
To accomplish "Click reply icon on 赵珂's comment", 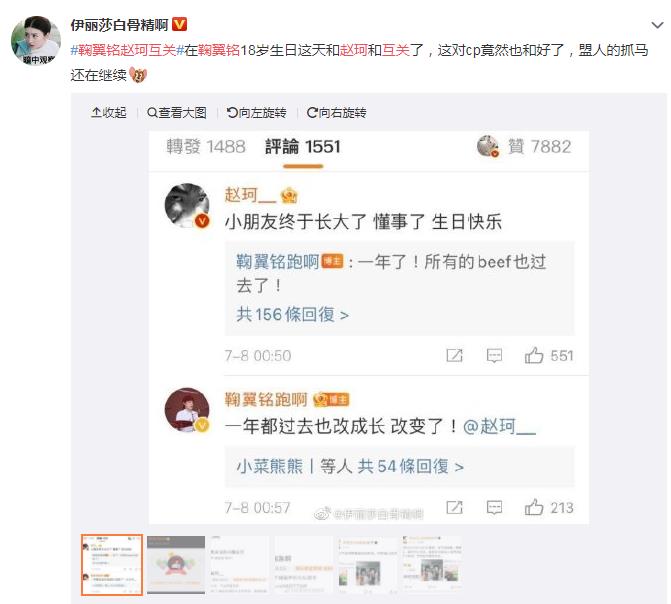I will pyautogui.click(x=494, y=355).
